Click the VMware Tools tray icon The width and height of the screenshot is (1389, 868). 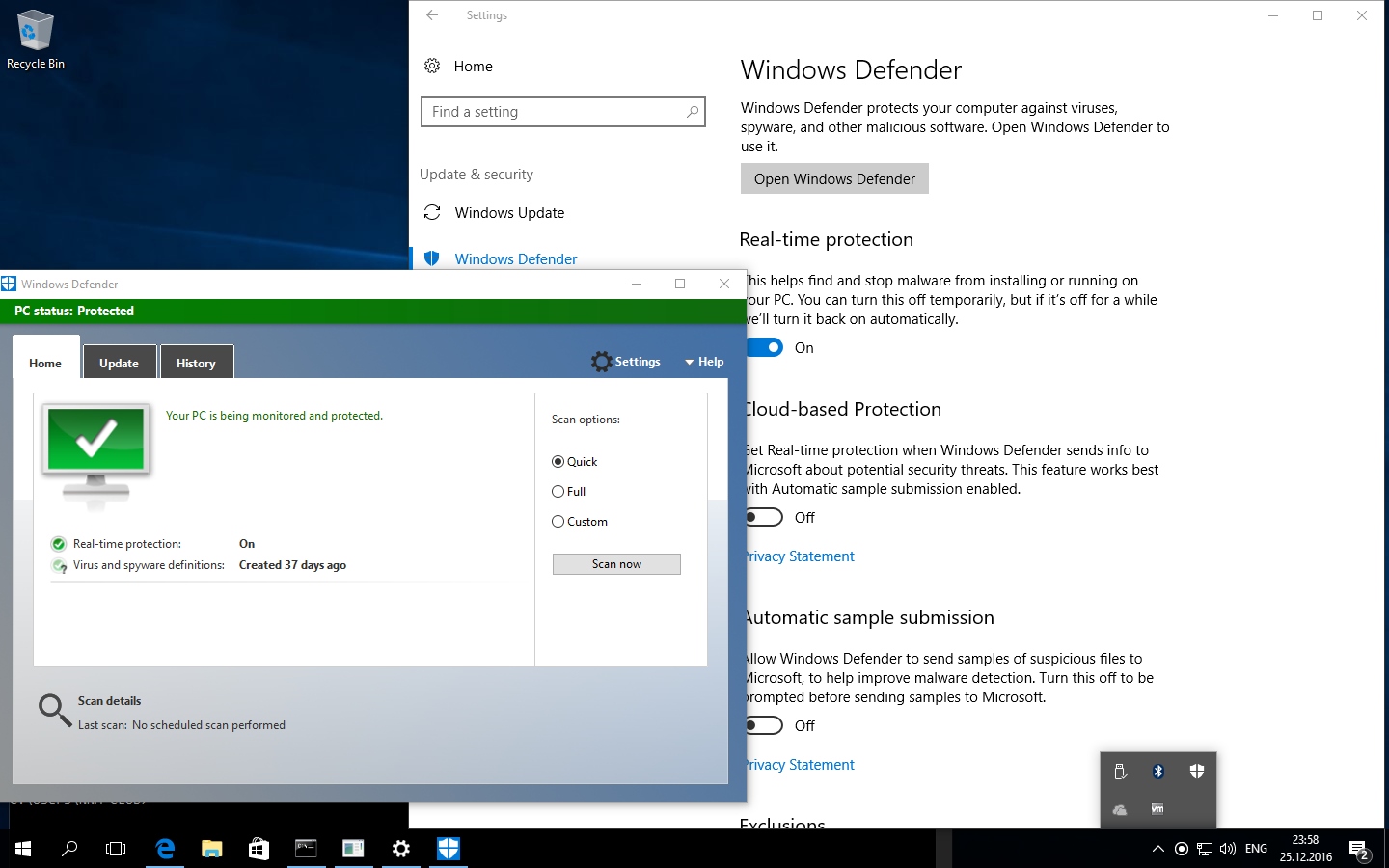(1157, 809)
